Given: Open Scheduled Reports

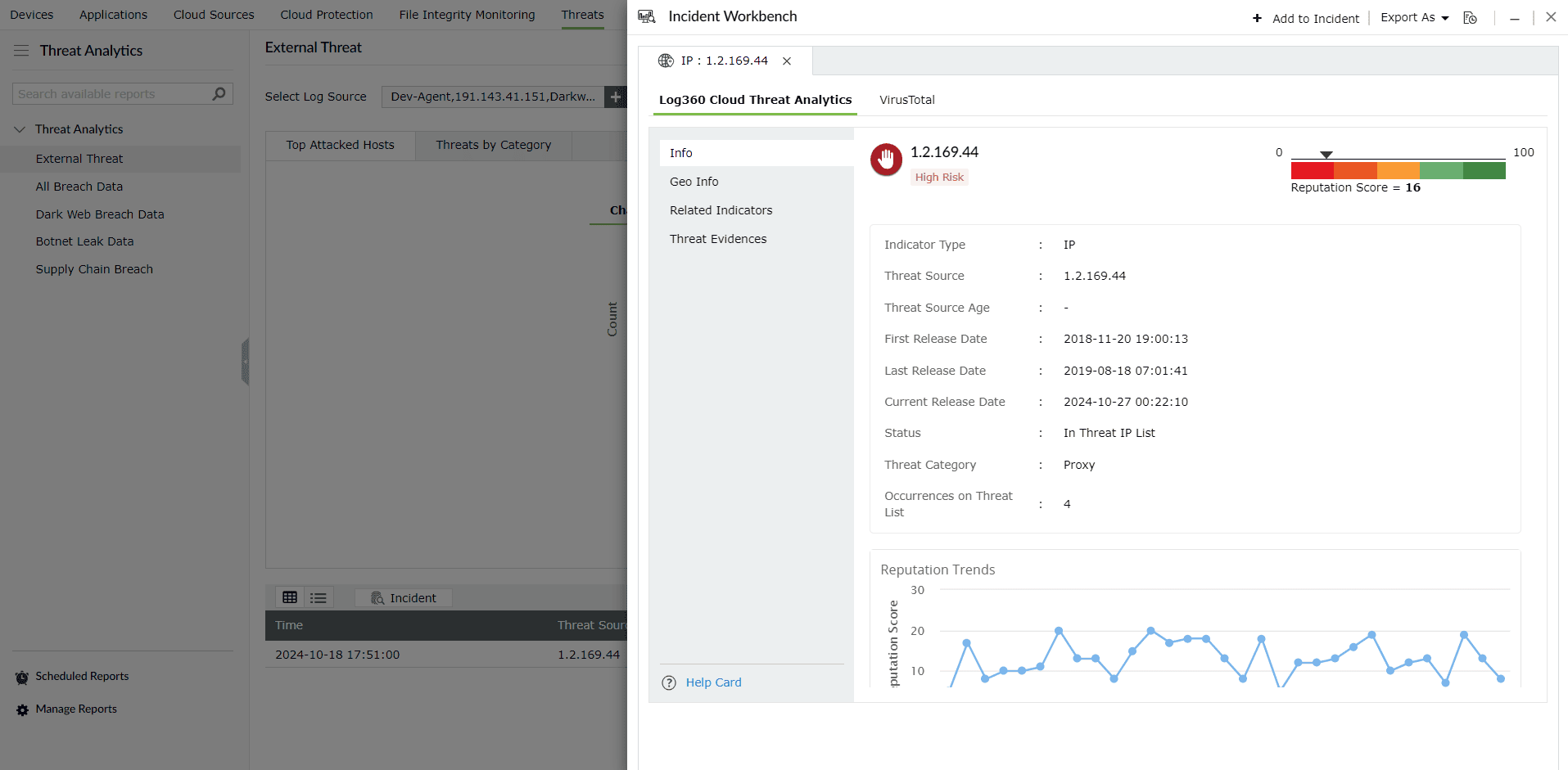Looking at the screenshot, I should (x=82, y=677).
